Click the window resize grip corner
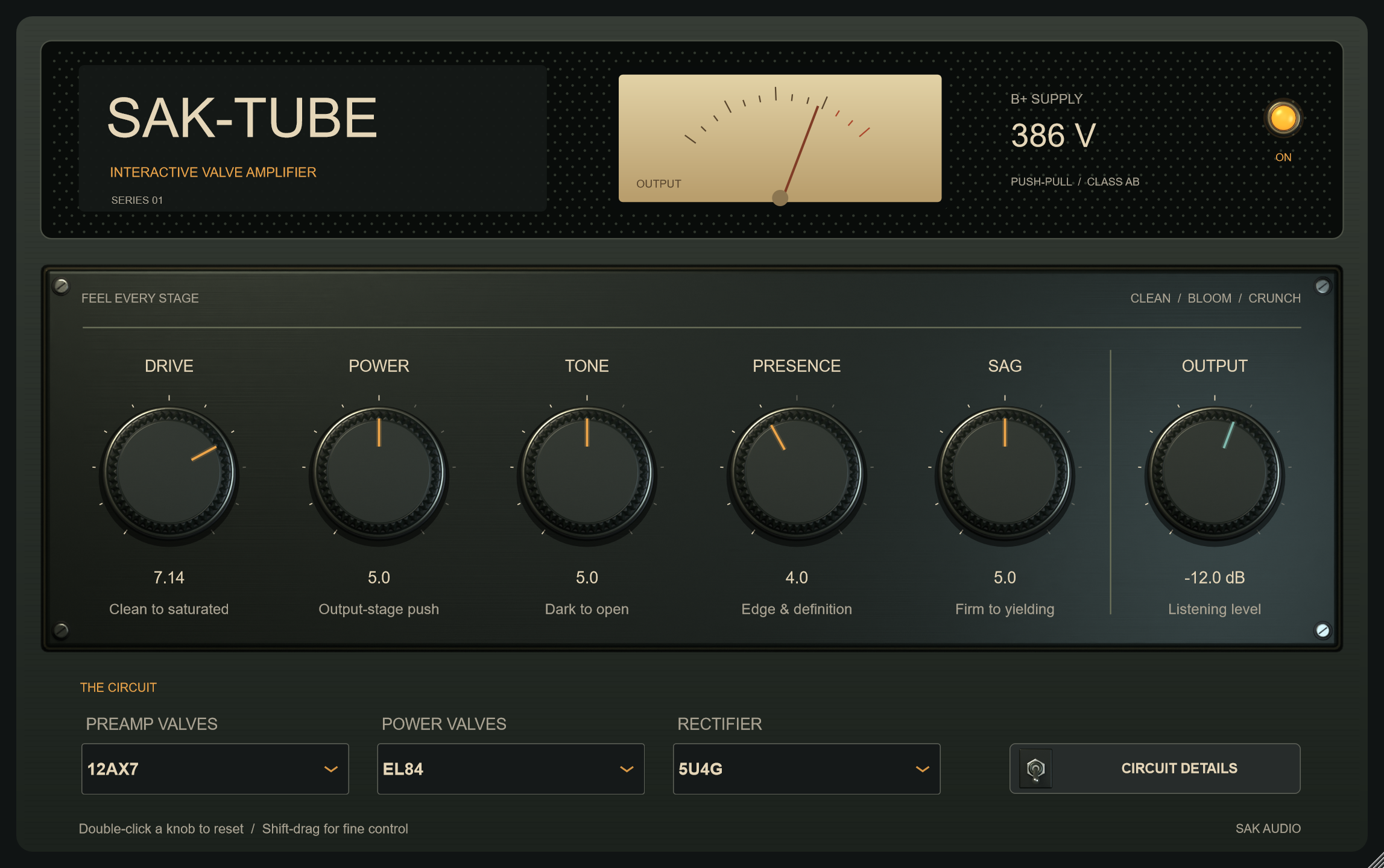The width and height of the screenshot is (1384, 868). (1376, 861)
